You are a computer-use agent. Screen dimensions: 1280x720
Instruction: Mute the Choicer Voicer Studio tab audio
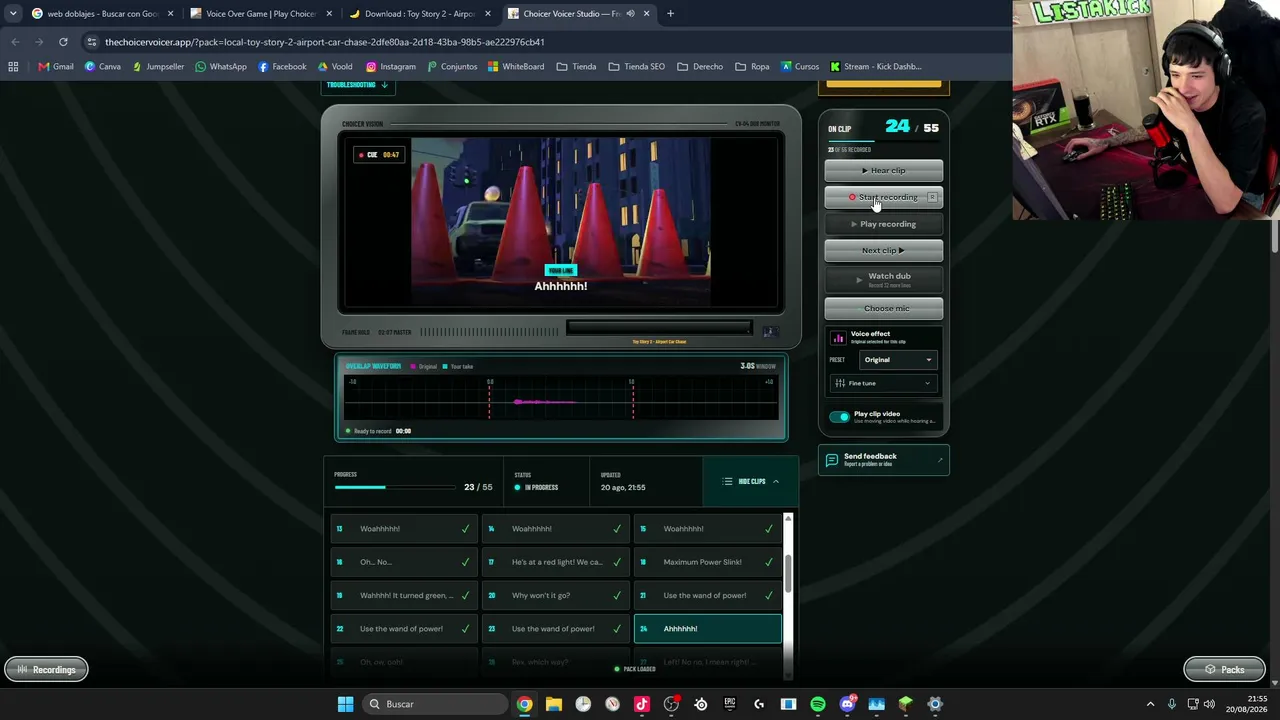click(630, 14)
